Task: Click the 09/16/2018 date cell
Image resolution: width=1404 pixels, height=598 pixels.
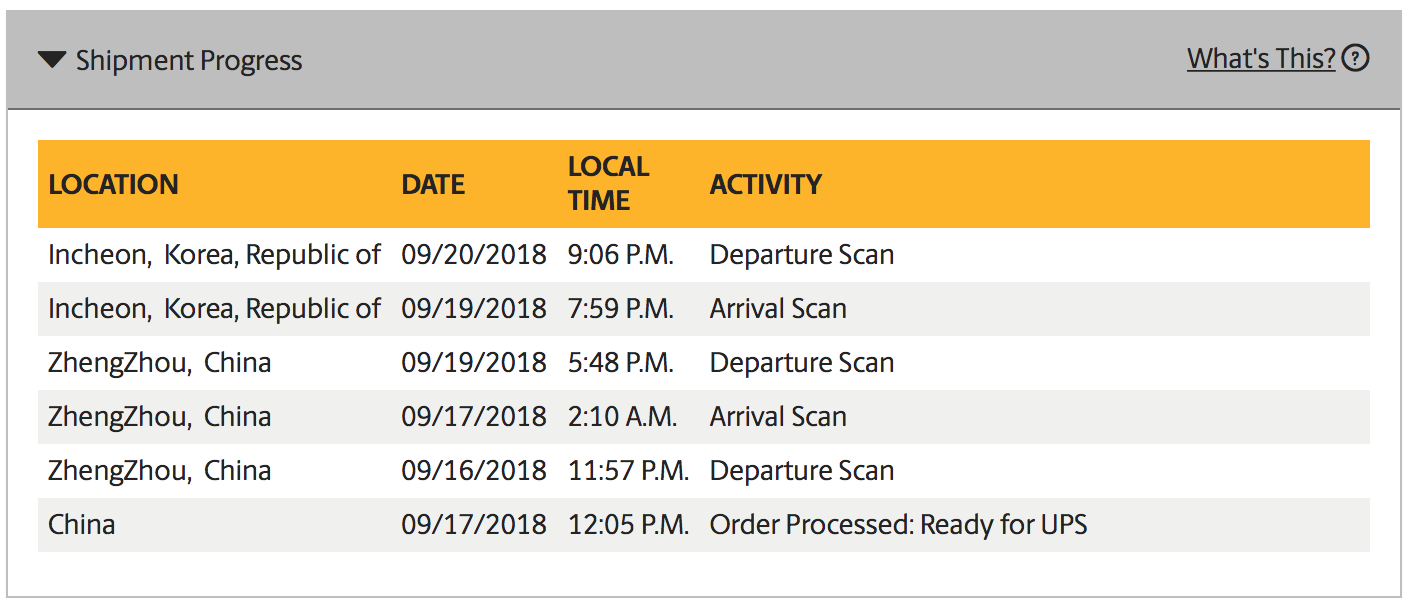Action: [x=474, y=471]
